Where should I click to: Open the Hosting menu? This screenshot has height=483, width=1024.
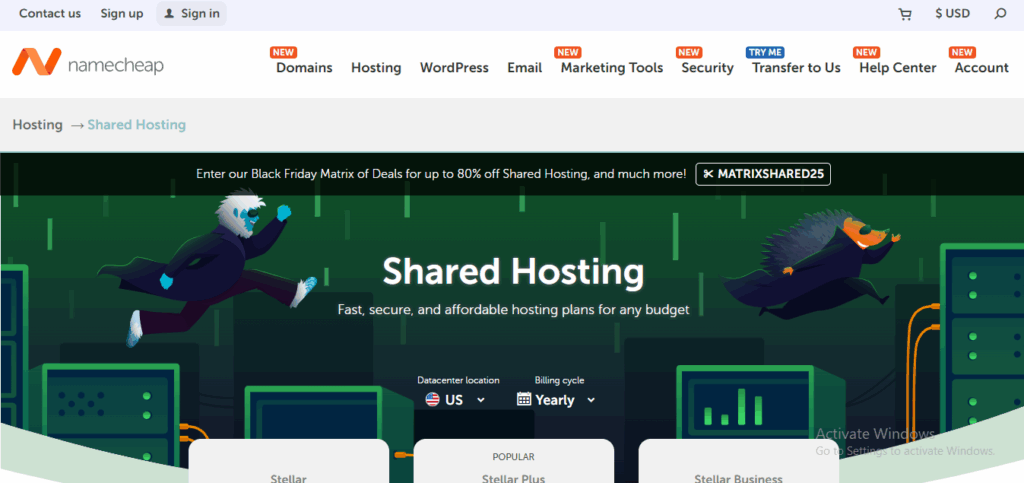[x=376, y=68]
